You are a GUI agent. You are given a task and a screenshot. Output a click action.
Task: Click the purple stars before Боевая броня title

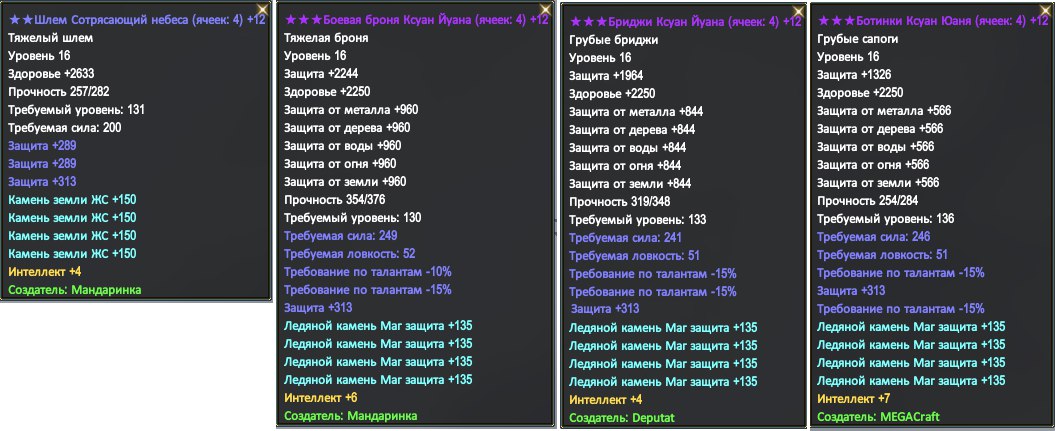pos(303,20)
